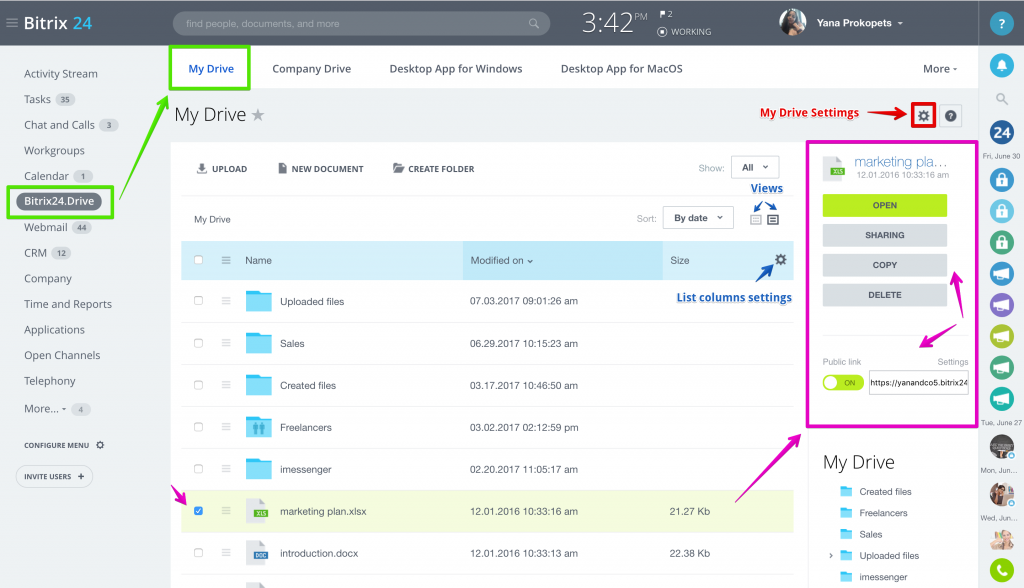1024x588 pixels.
Task: Star My Drive as a favorite
Action: point(258,115)
